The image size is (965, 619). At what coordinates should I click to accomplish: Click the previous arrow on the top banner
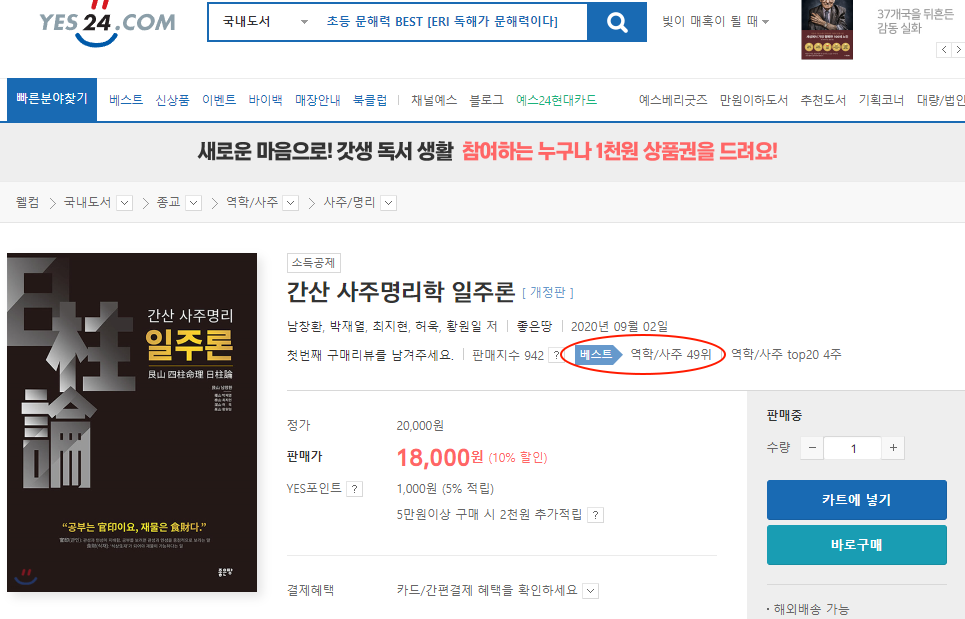tap(943, 49)
